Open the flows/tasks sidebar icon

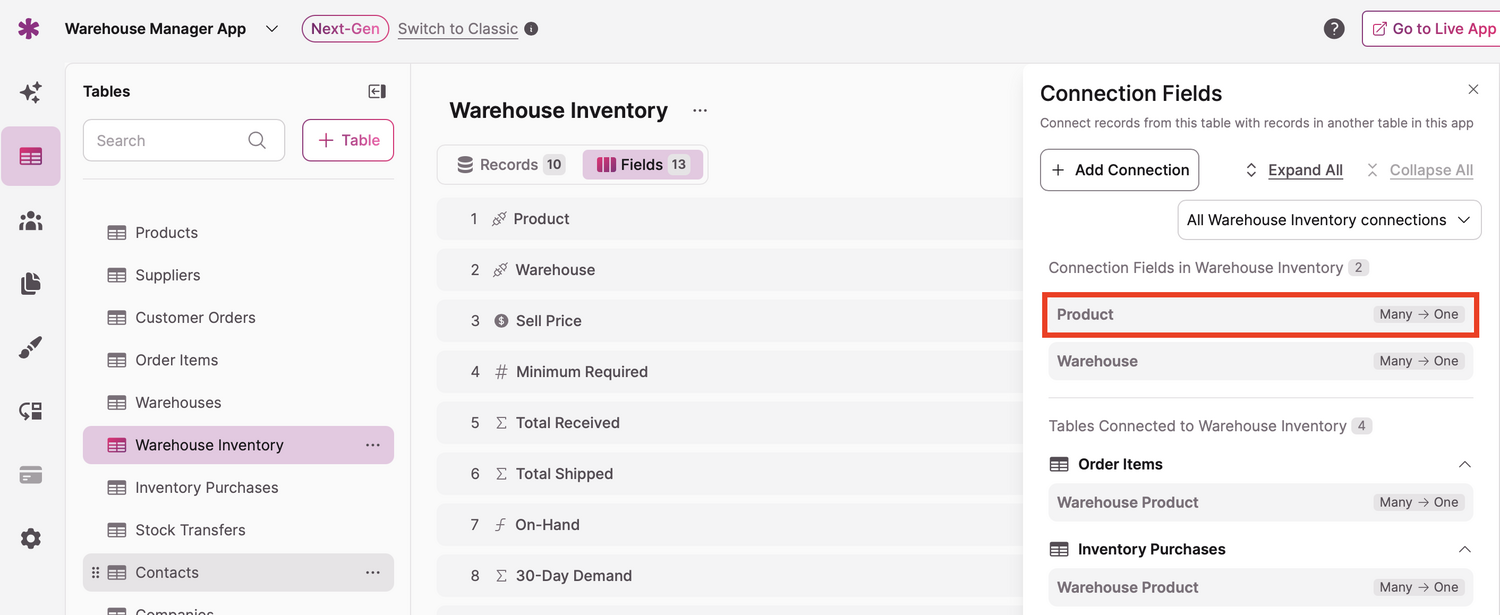(31, 411)
